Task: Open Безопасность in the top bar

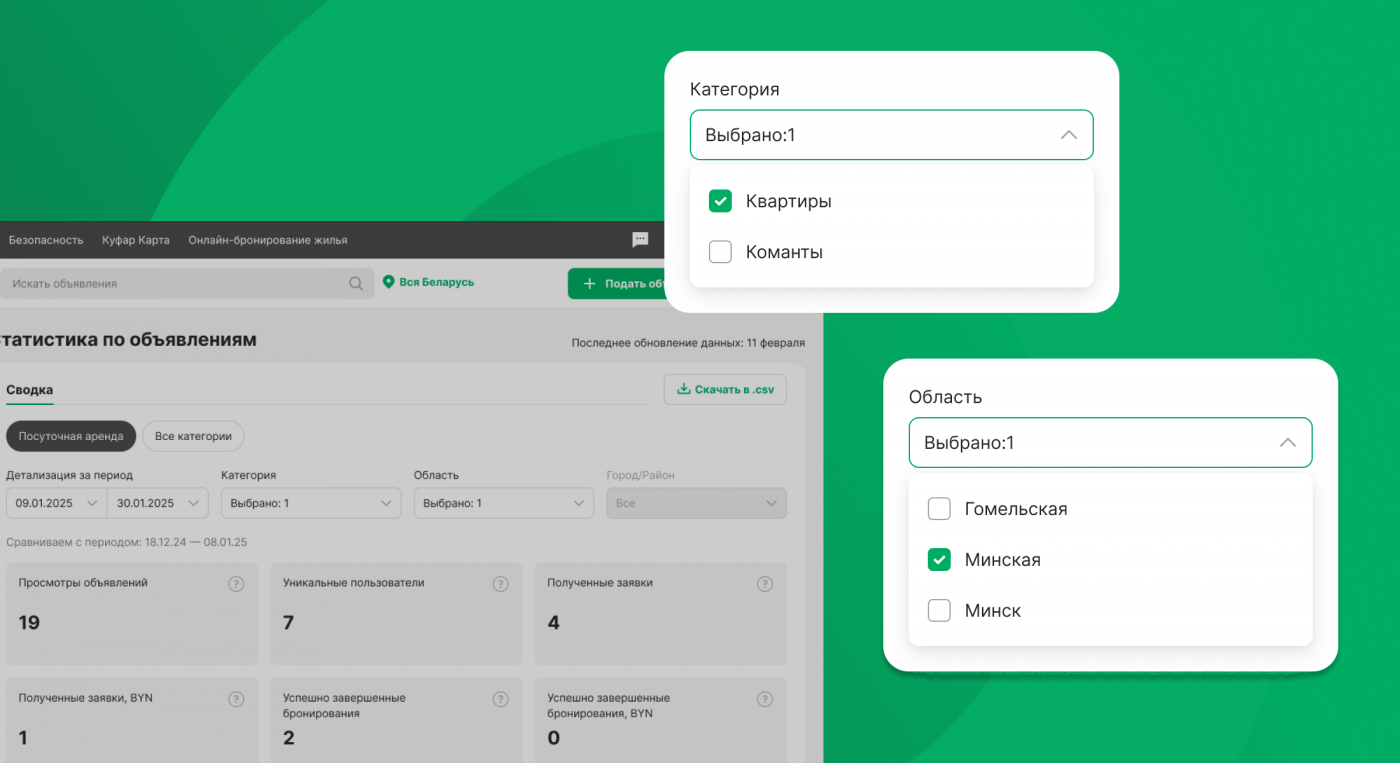Action: 46,240
